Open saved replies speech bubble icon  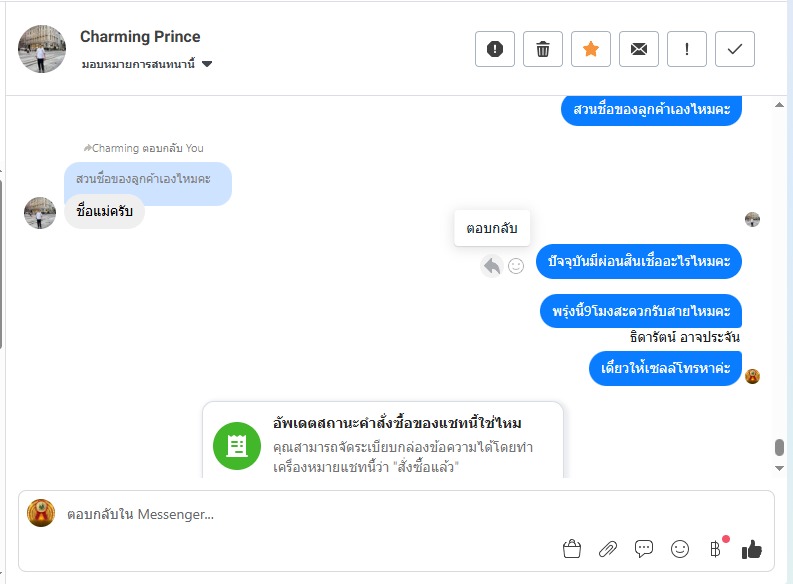[x=644, y=549]
